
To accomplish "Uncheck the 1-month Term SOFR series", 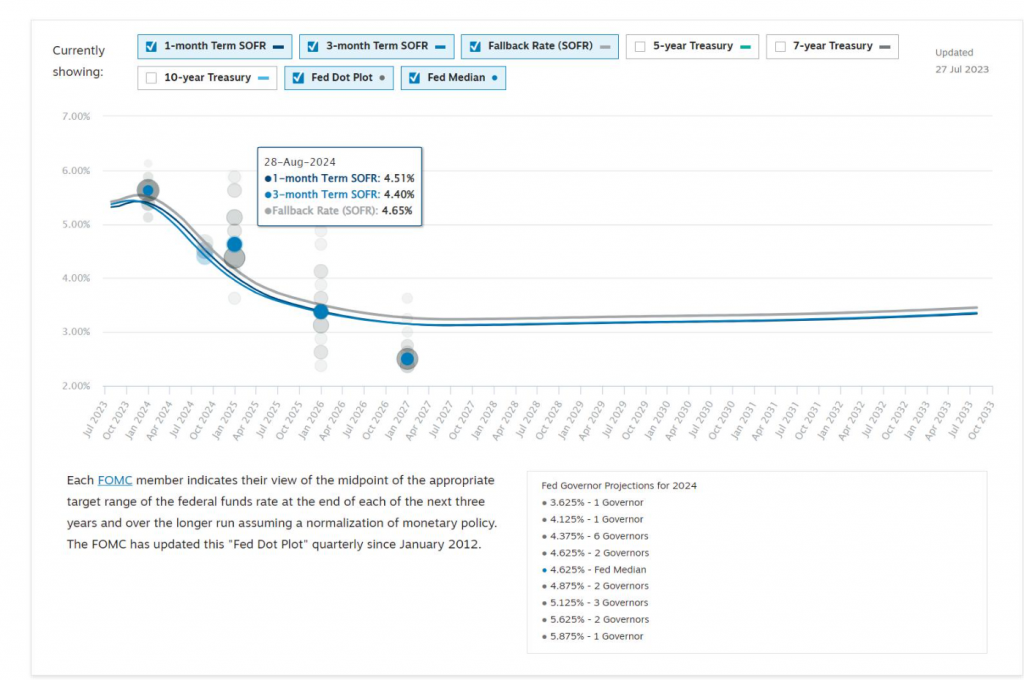I will [151, 47].
